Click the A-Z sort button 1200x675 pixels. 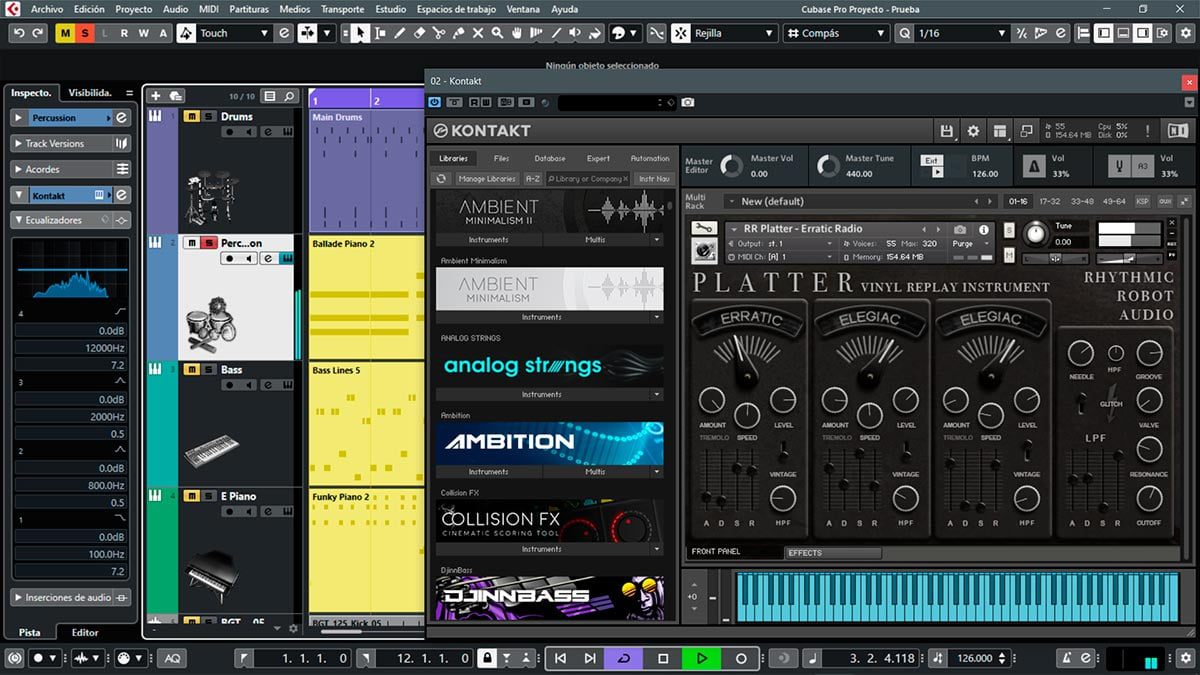pyautogui.click(x=533, y=179)
